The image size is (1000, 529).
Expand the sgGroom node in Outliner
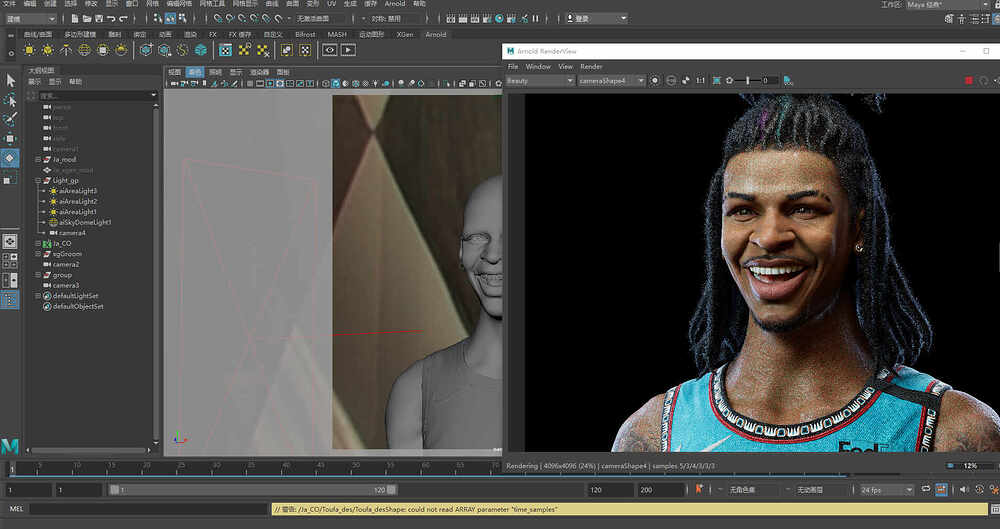(38, 254)
